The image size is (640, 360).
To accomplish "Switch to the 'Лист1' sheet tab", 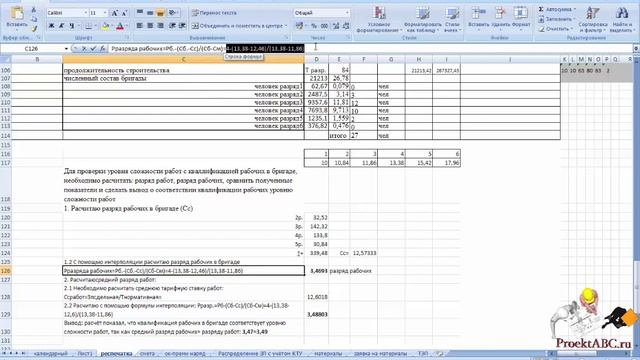I will (x=85, y=353).
